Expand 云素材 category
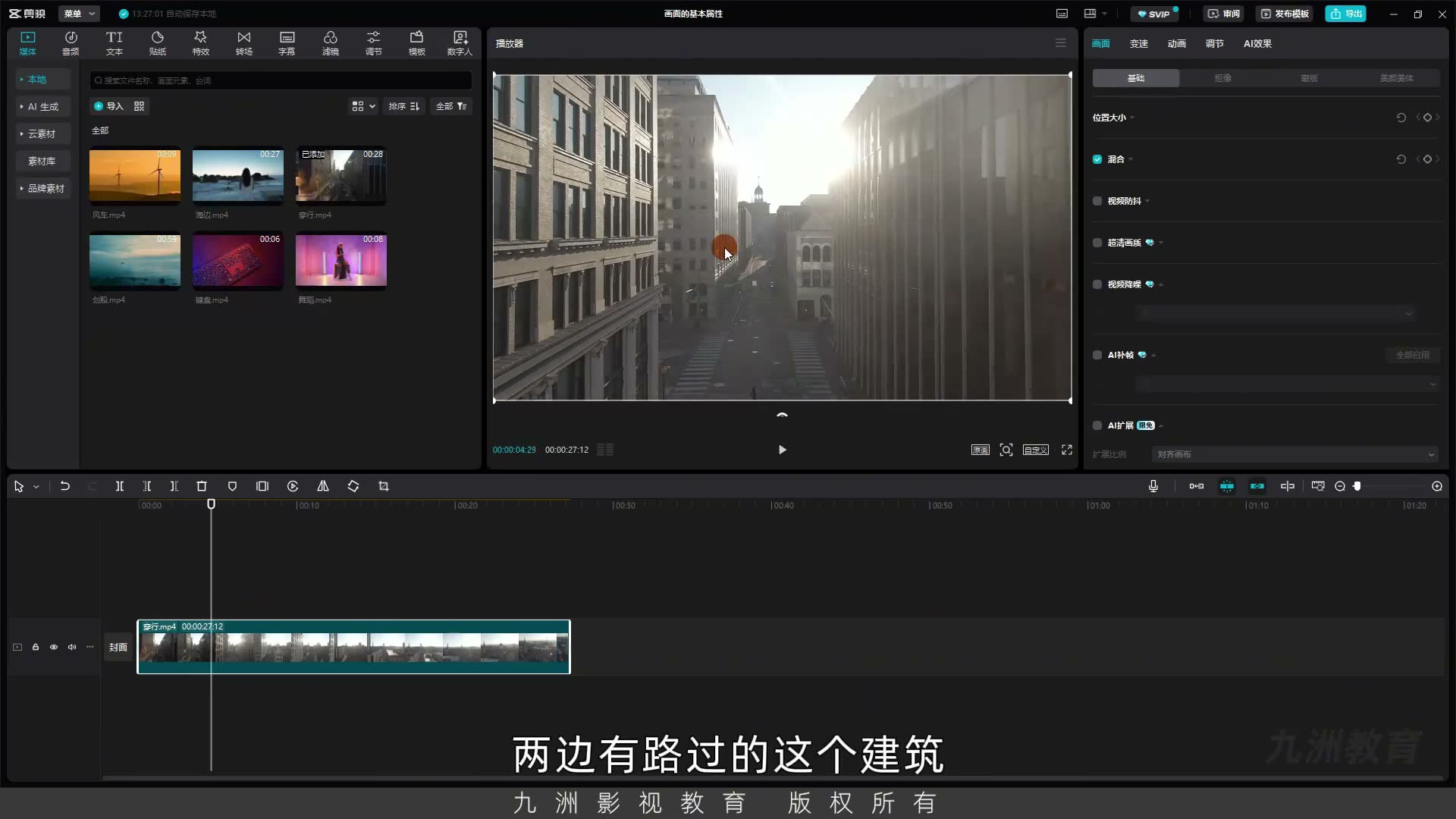 [x=42, y=134]
